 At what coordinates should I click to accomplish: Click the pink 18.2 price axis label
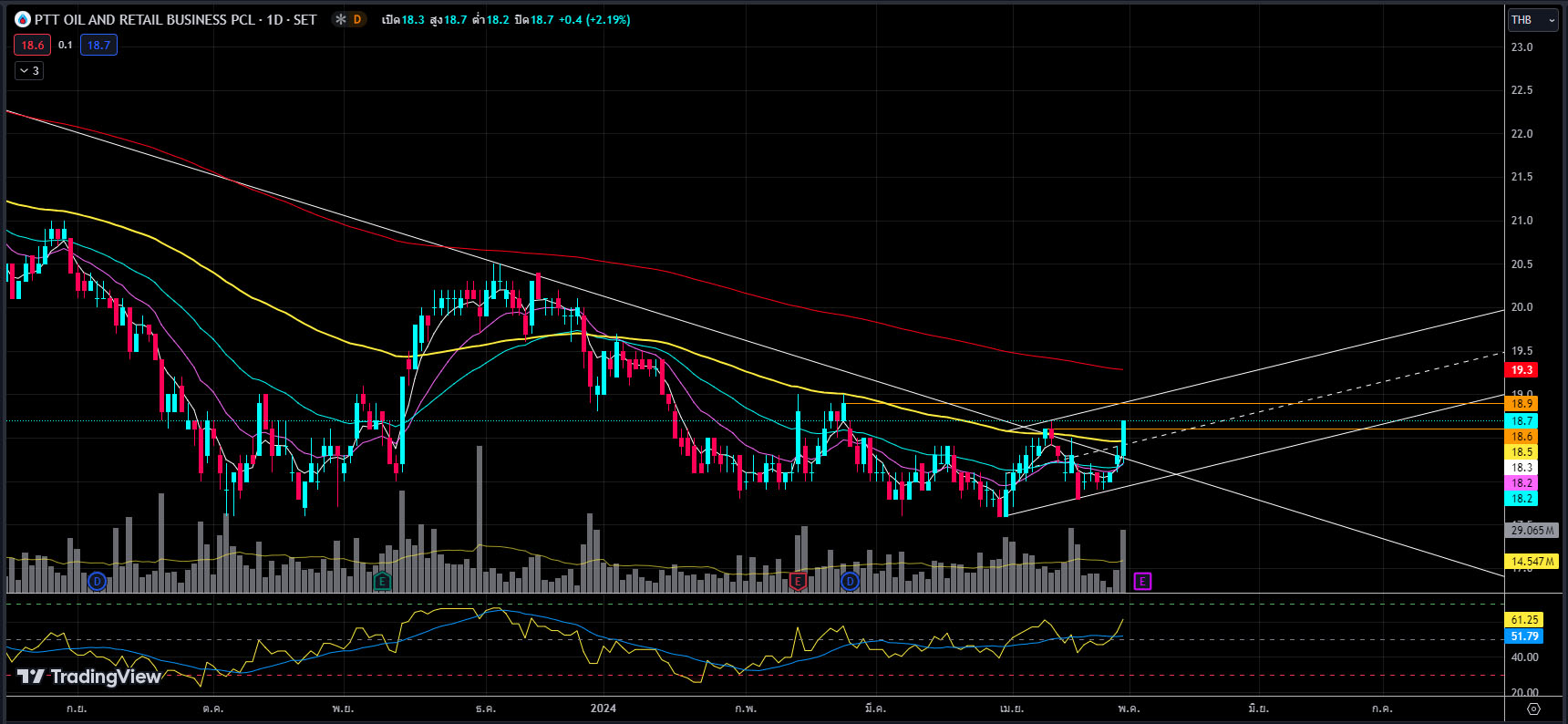click(1522, 483)
